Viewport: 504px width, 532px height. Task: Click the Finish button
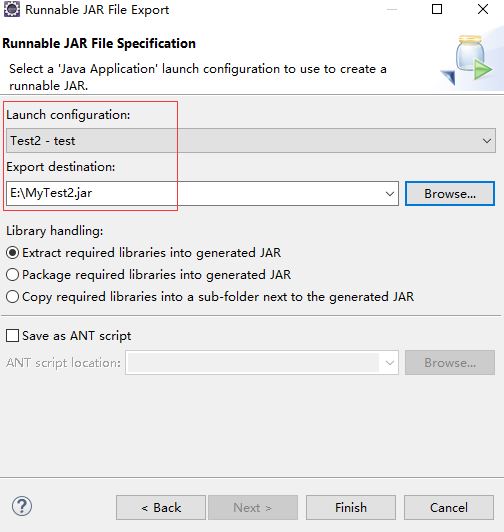pyautogui.click(x=351, y=508)
